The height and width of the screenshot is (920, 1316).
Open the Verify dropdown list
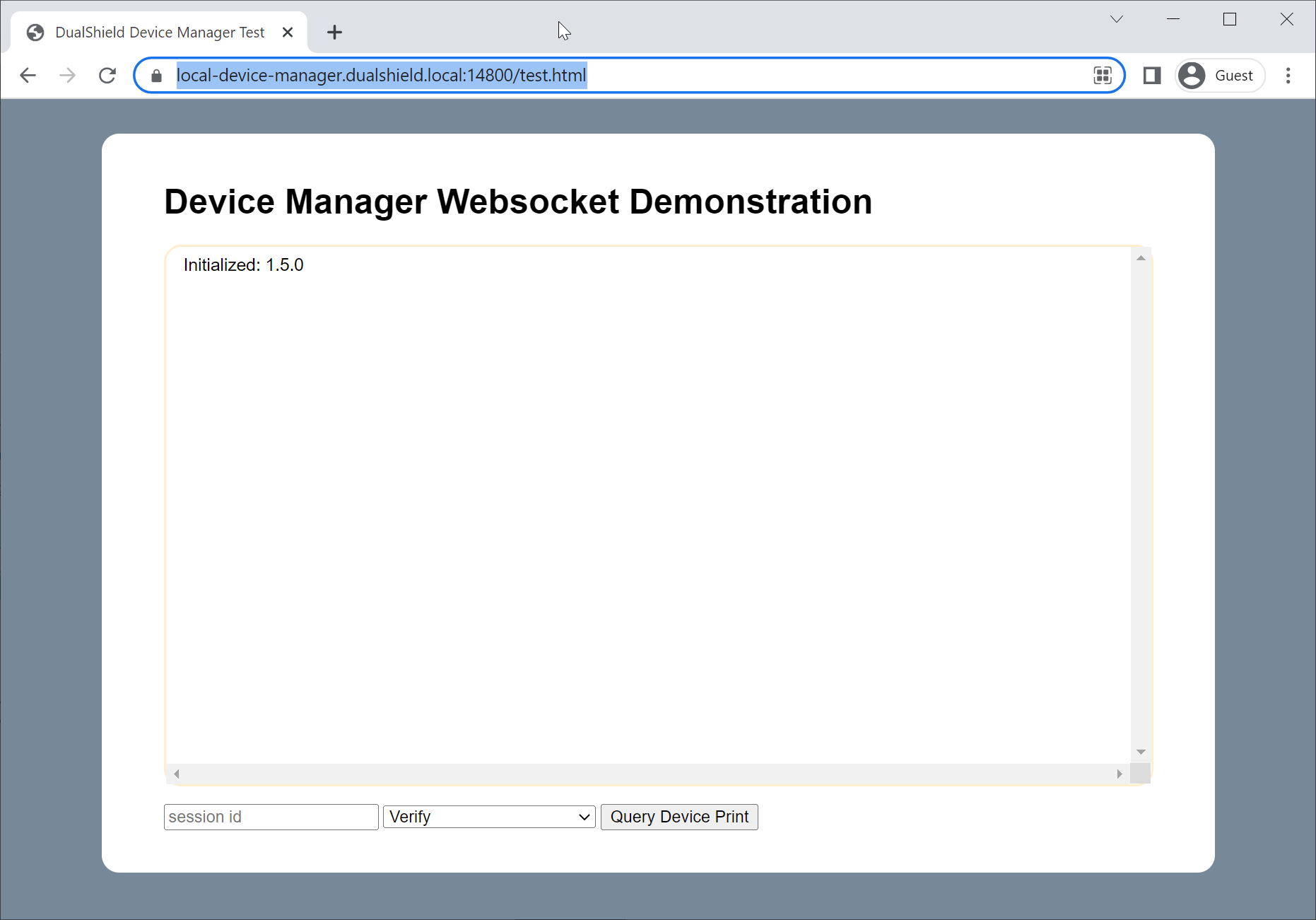[x=489, y=817]
